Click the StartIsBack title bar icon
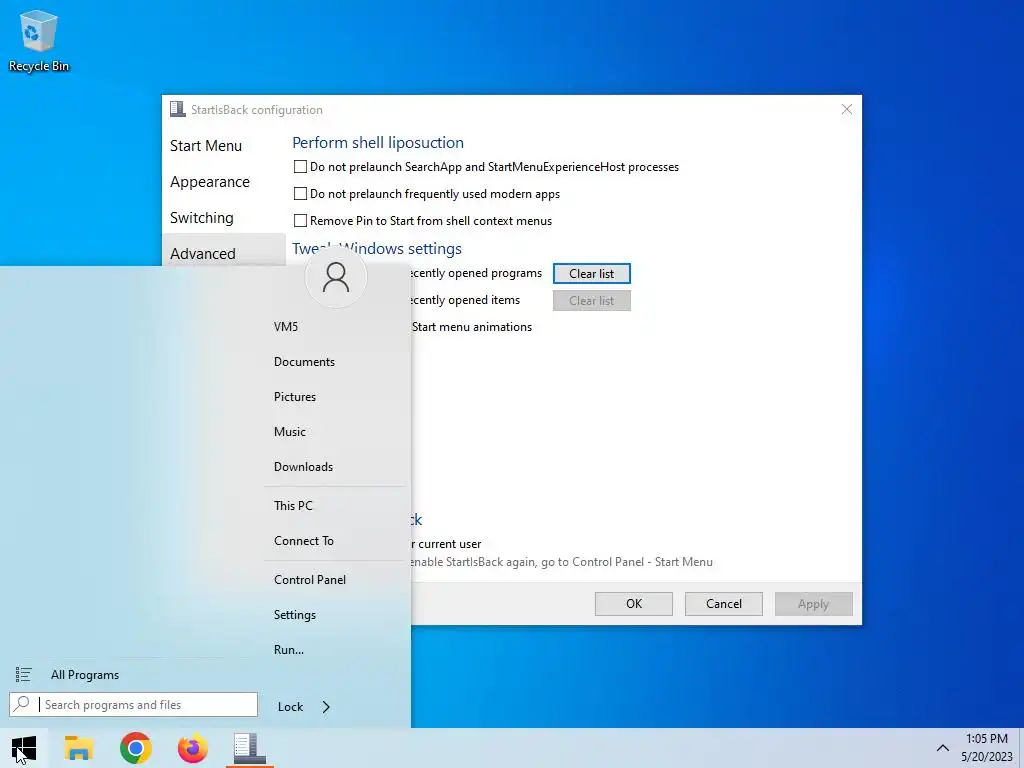Image resolution: width=1024 pixels, height=768 pixels. coord(177,109)
